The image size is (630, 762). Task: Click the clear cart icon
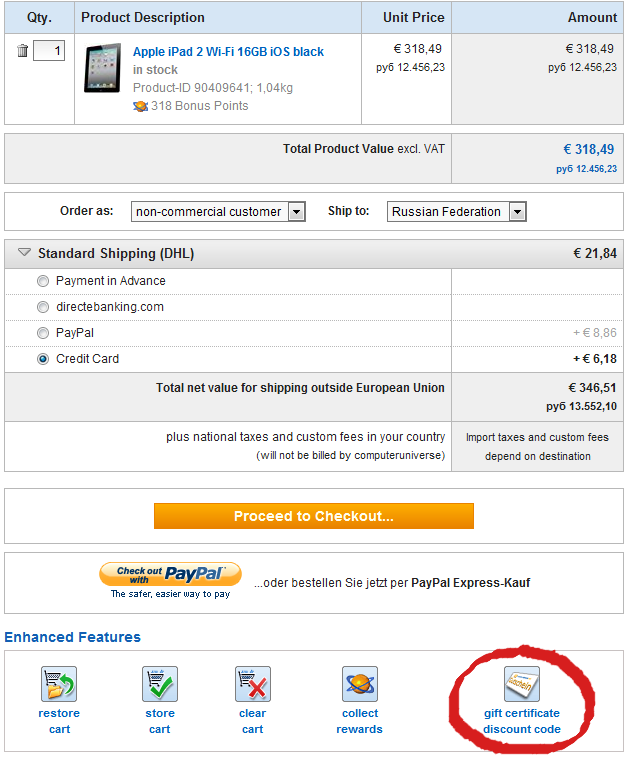point(253,684)
